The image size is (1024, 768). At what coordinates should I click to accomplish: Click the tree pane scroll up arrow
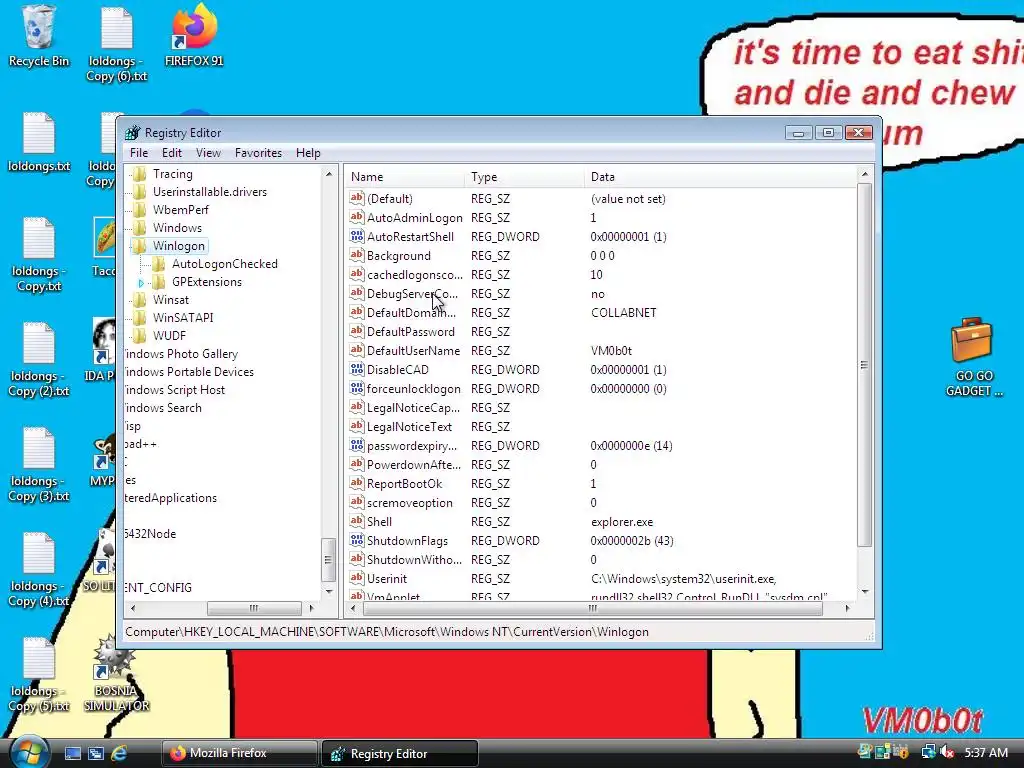click(x=328, y=174)
